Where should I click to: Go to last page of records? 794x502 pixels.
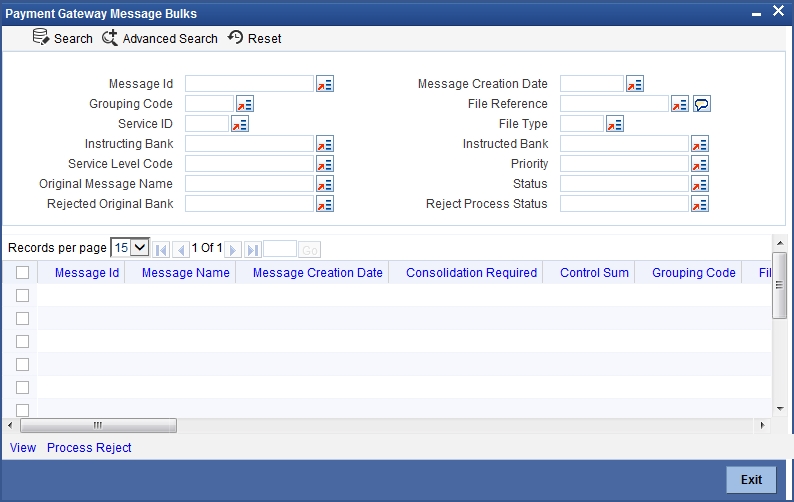(253, 249)
